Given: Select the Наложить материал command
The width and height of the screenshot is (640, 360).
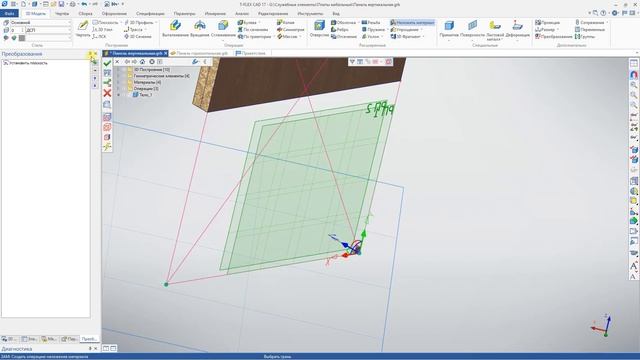Looking at the screenshot, I should point(412,22).
